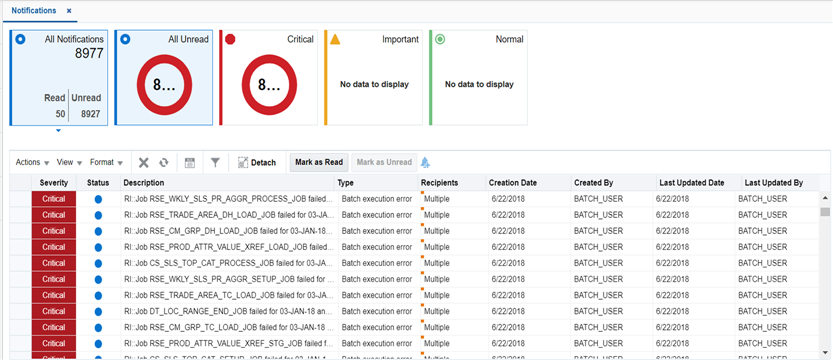Select description RSE_PROD_ATTR_VALUE_XREF_LOAD_JOB failed
Screen dimensions: 833x360
229,247
